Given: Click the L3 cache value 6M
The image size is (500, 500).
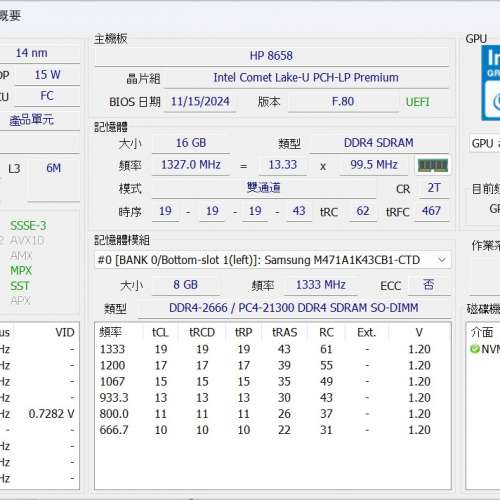Looking at the screenshot, I should click(54, 168).
